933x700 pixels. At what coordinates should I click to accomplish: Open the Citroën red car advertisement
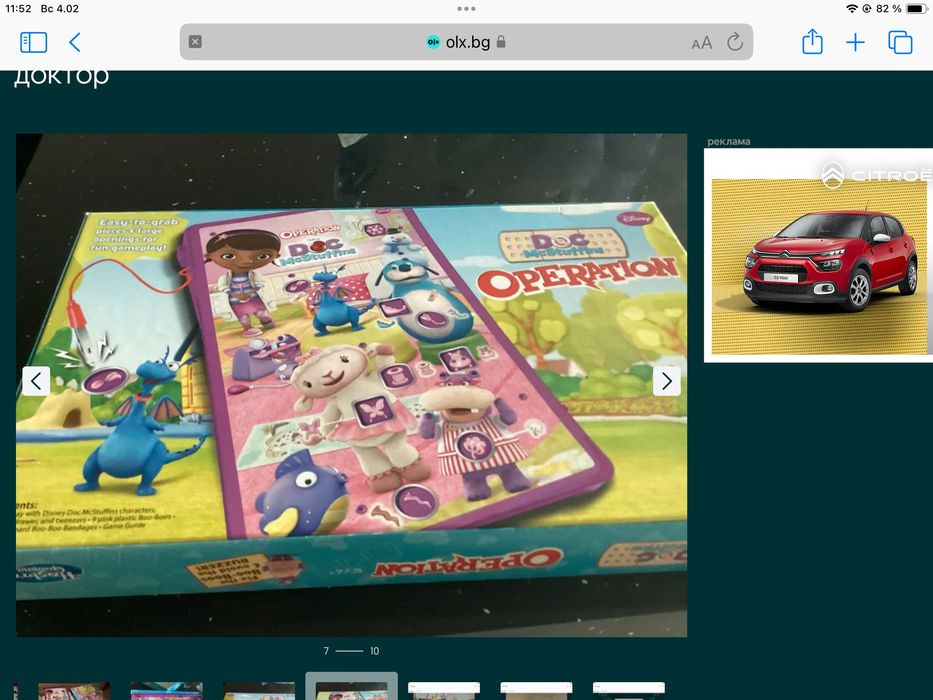tap(818, 255)
